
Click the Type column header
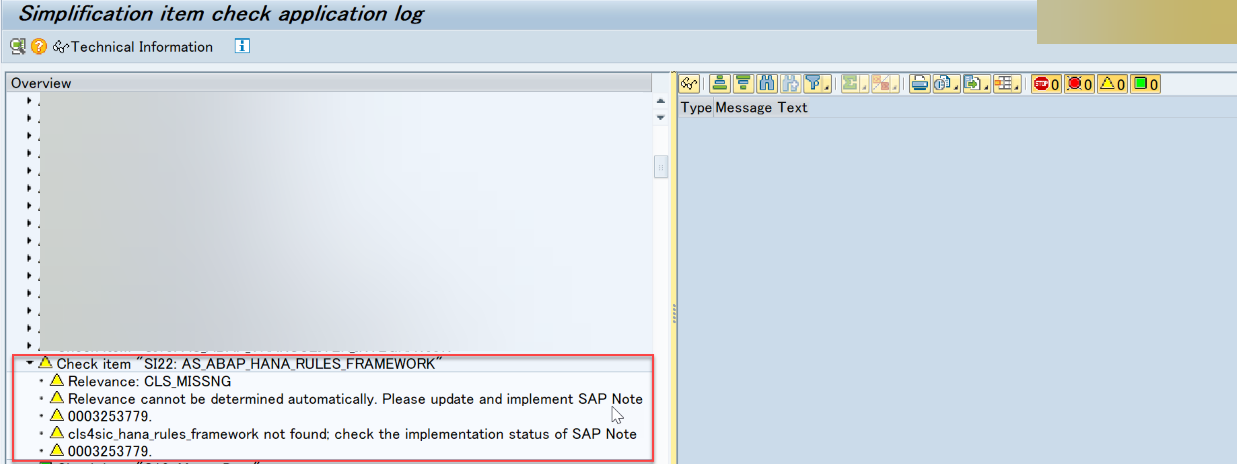(x=696, y=107)
